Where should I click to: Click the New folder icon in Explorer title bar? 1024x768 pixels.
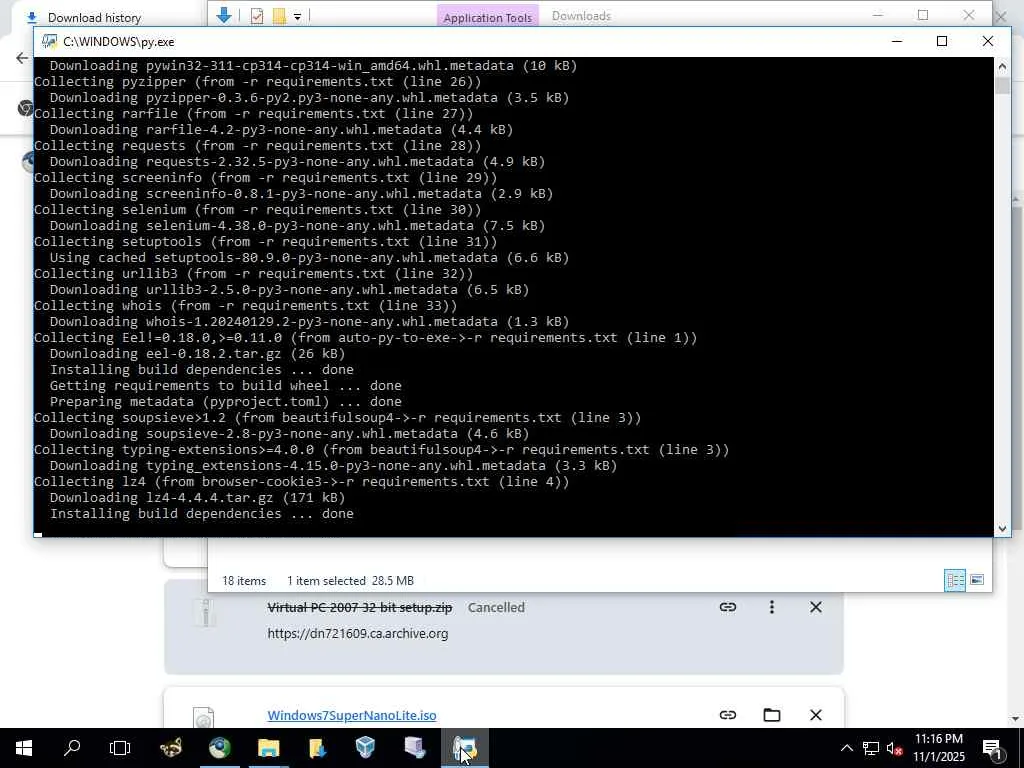pyautogui.click(x=279, y=16)
